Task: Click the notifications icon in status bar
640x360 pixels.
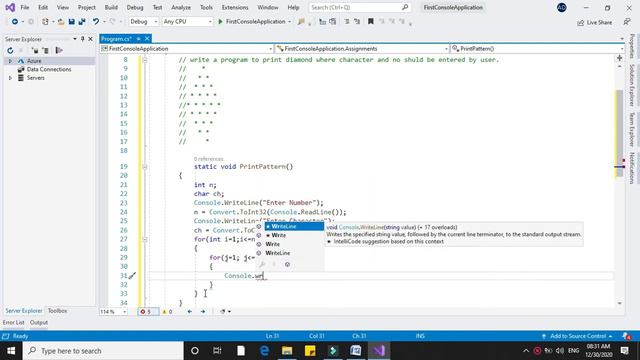Action: tap(627, 336)
